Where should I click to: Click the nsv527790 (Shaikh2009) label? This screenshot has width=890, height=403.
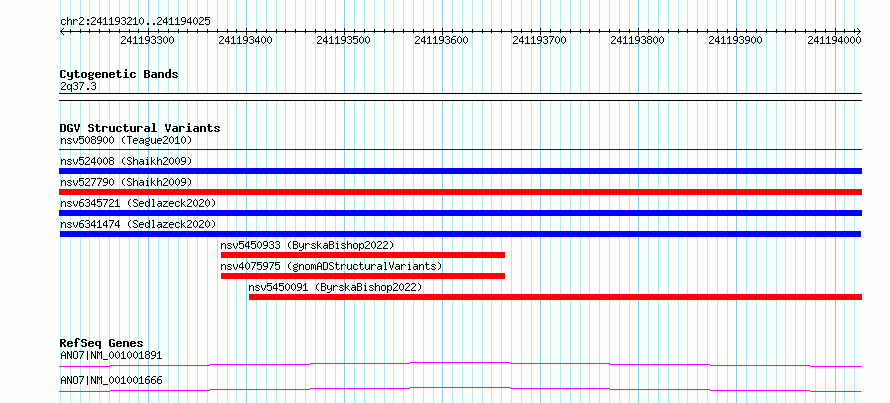[x=126, y=182]
